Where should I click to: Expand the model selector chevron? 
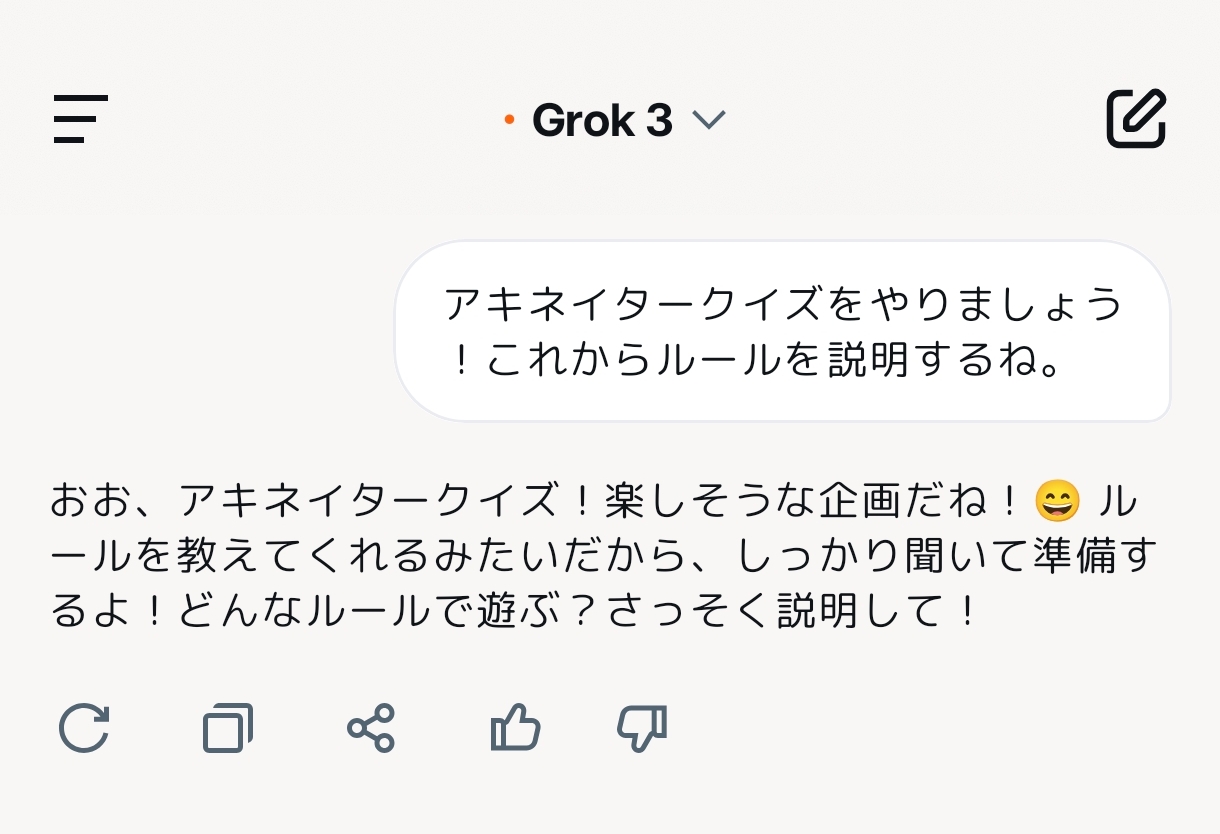(708, 121)
